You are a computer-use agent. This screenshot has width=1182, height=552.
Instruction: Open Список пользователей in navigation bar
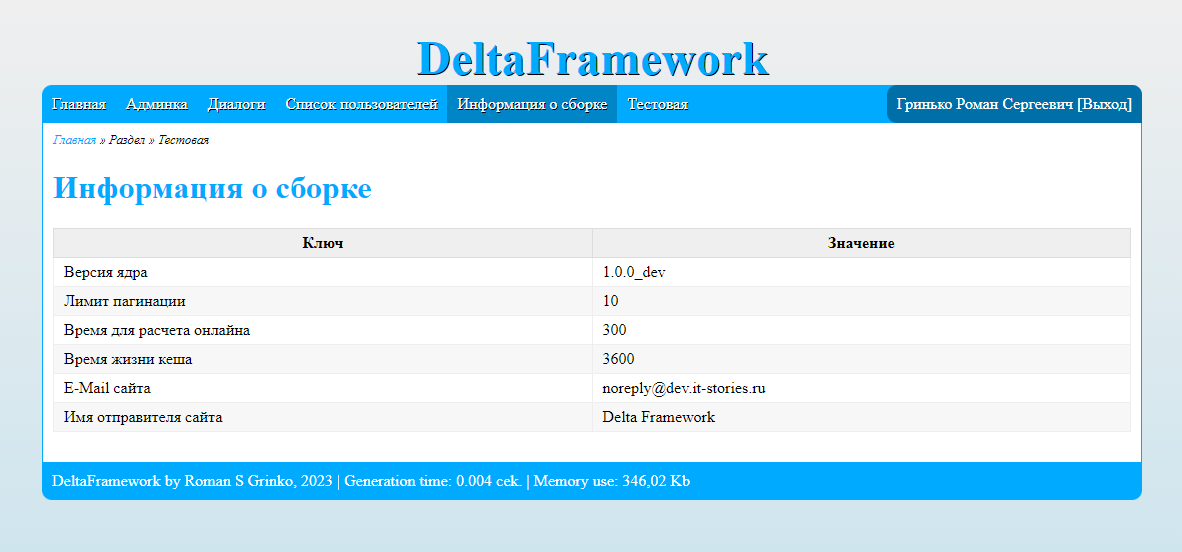361,104
